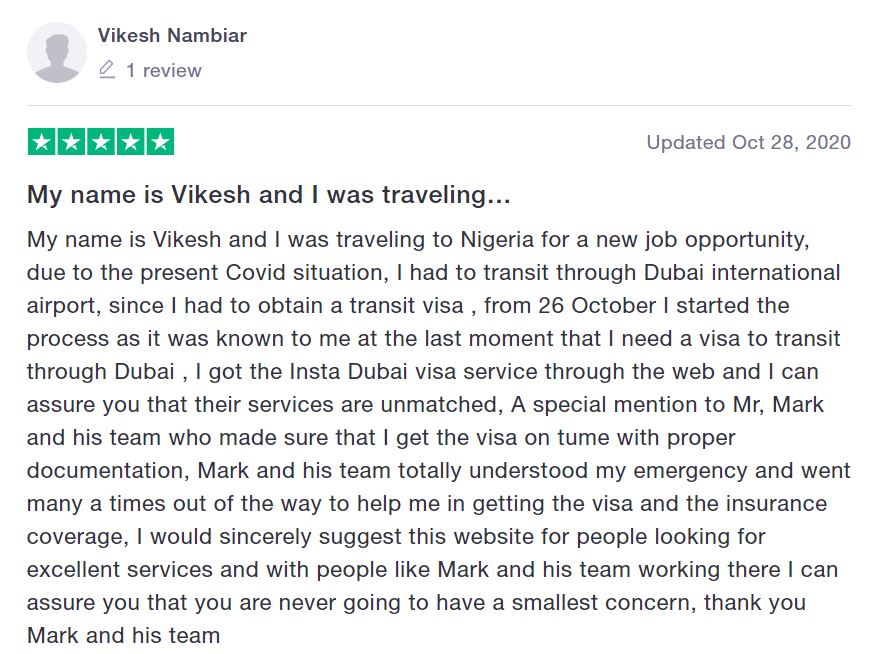Select the '1 review' text
Viewport: 879px width, 654px height.
coord(163,71)
